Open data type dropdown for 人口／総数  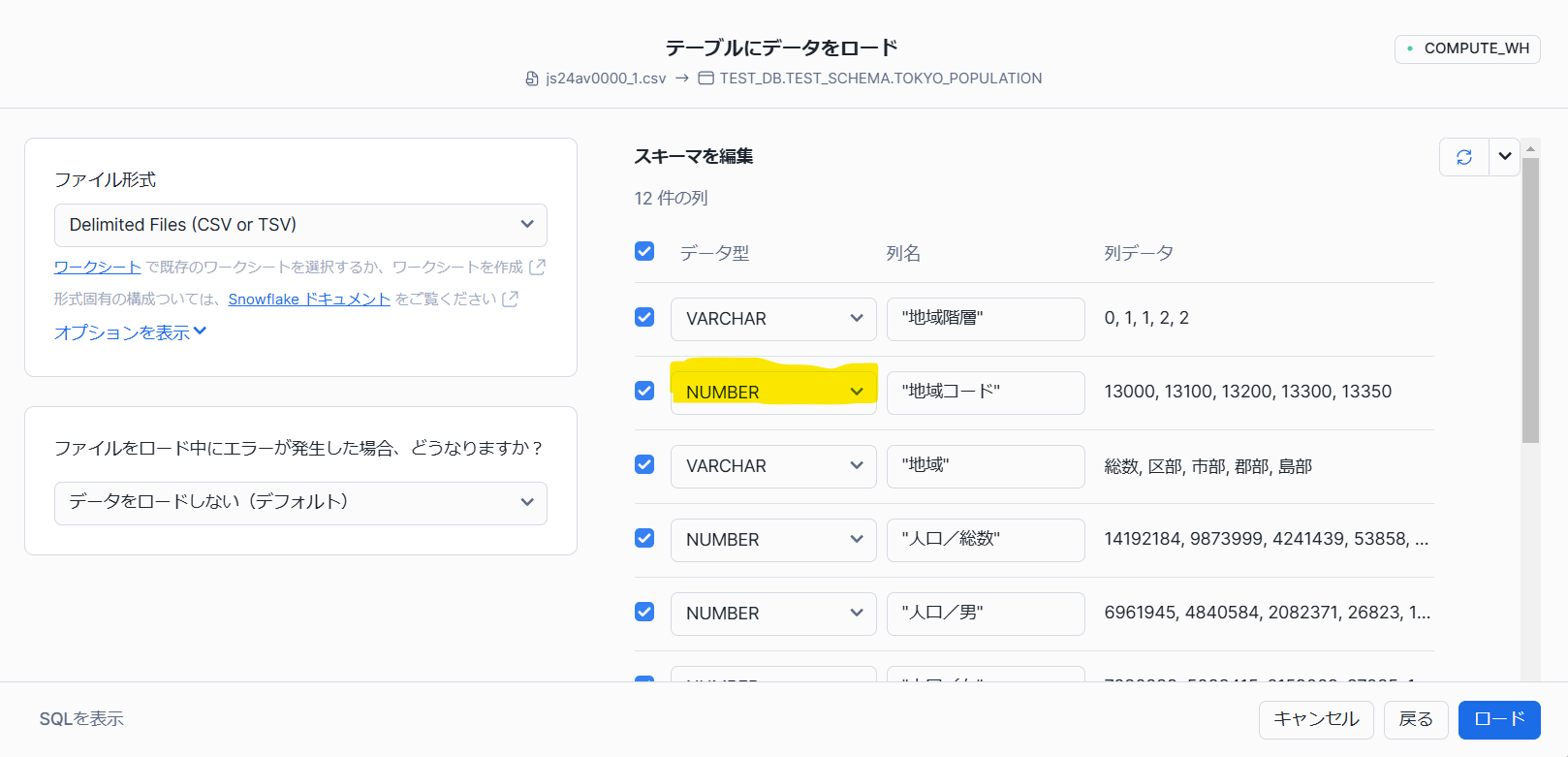[x=773, y=540]
